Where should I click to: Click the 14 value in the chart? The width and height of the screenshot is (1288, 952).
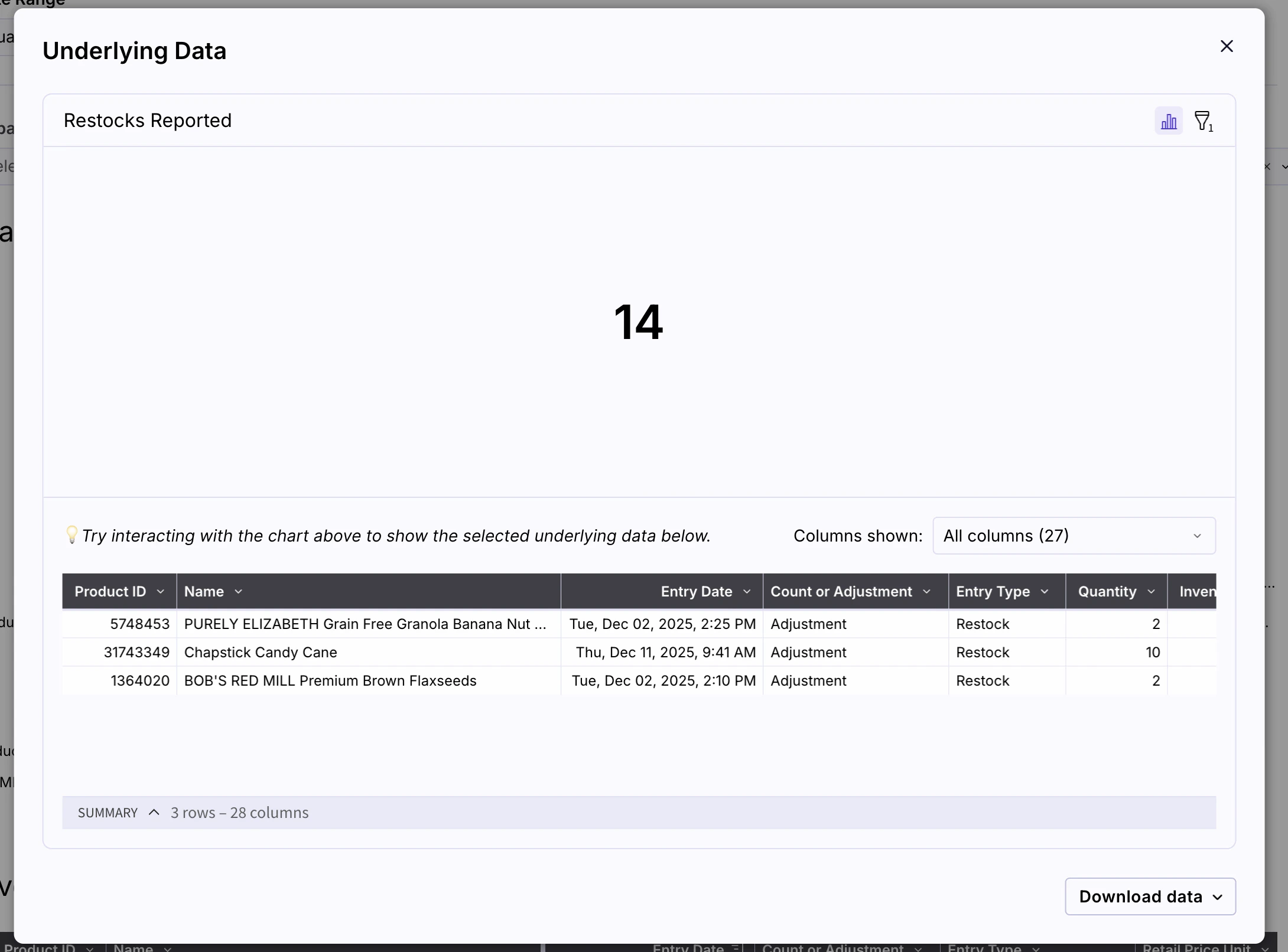coord(639,322)
